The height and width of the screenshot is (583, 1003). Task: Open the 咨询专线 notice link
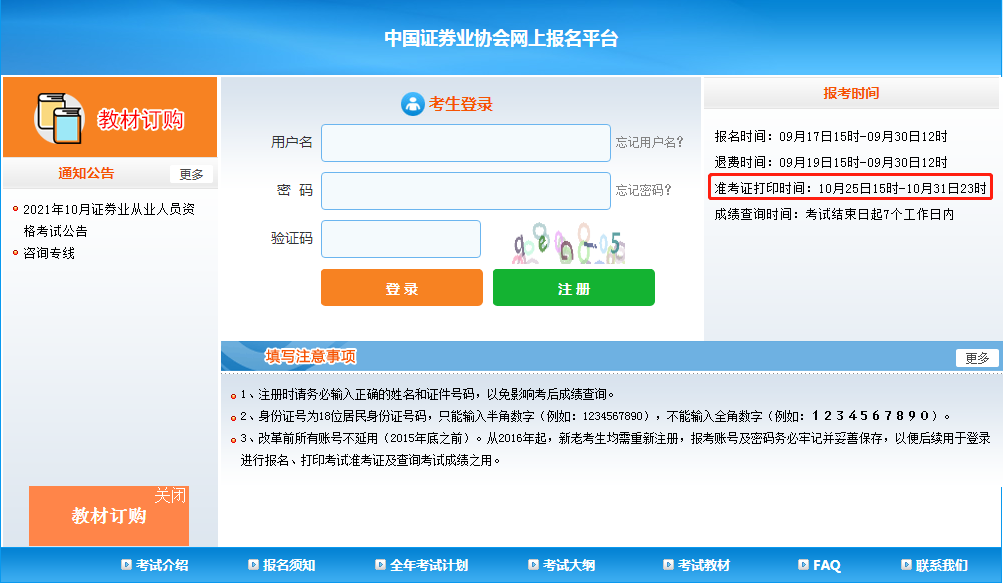[x=49, y=253]
